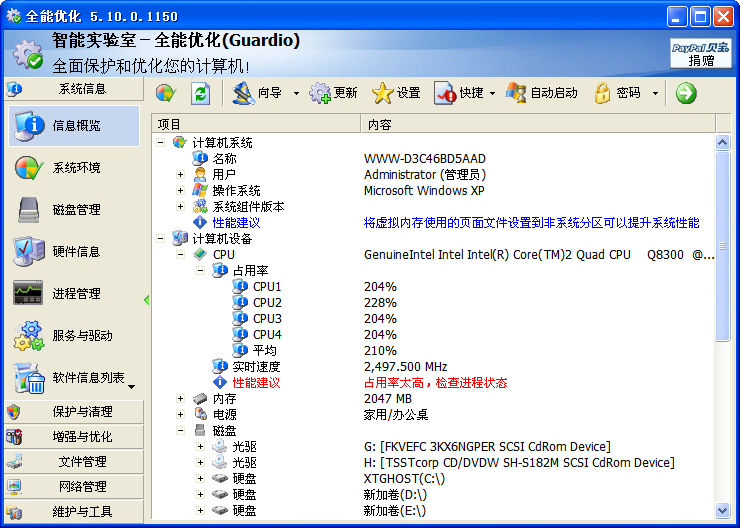Screen dimensions: 740x528
Task: Click the green arrow go icon
Action: [x=686, y=93]
